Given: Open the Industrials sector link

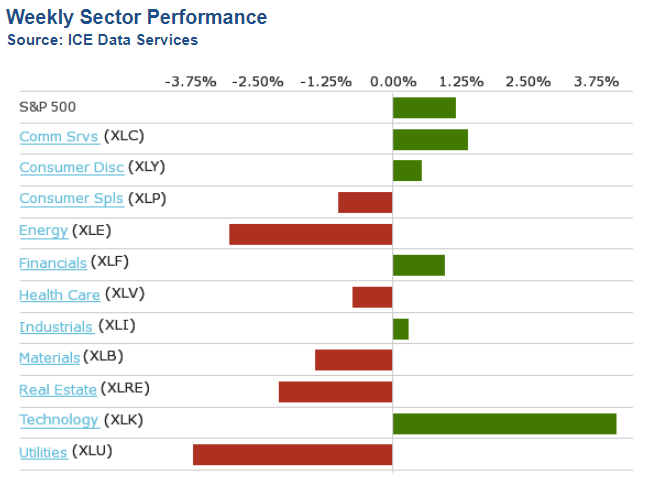Looking at the screenshot, I should 56,327.
